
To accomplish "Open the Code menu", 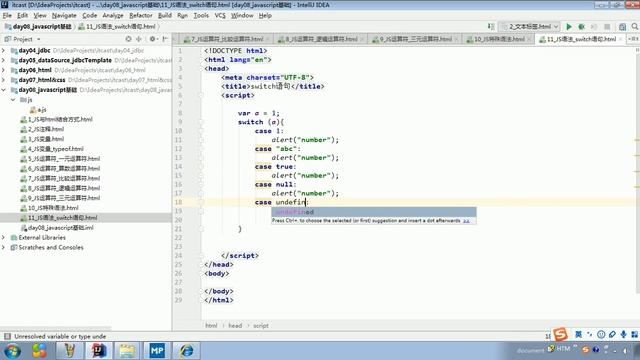I will 89,16.
